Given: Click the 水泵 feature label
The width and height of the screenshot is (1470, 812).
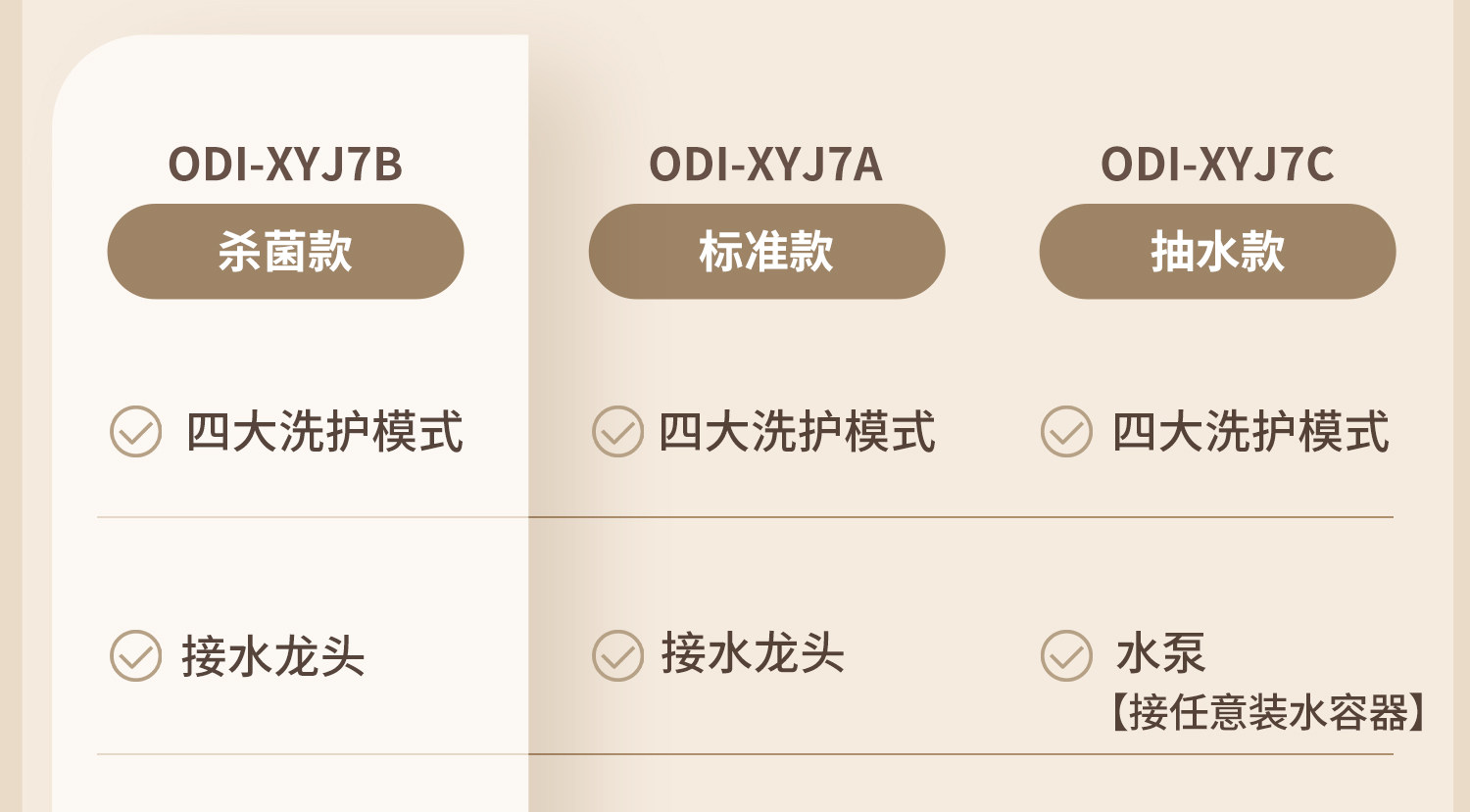Looking at the screenshot, I should point(1160,653).
